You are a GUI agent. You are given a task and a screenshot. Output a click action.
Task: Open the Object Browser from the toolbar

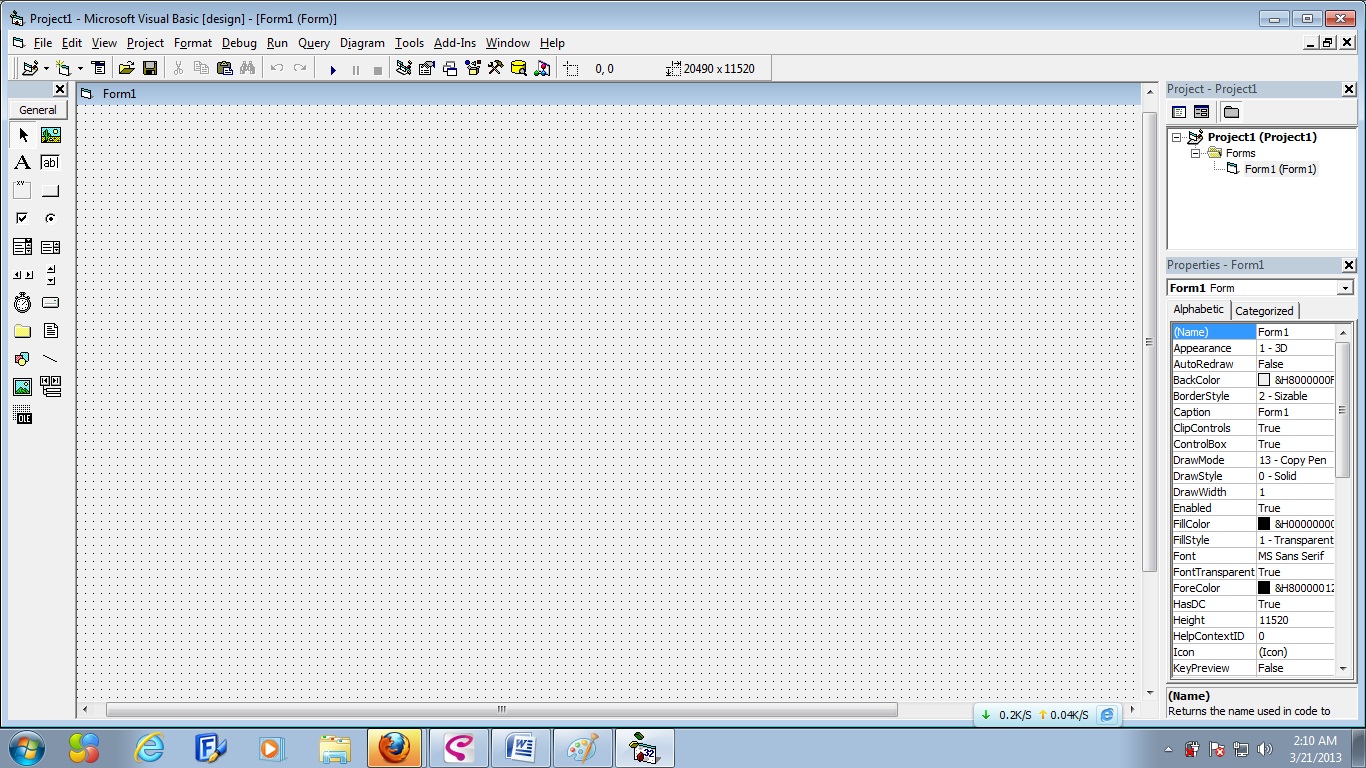pos(472,68)
